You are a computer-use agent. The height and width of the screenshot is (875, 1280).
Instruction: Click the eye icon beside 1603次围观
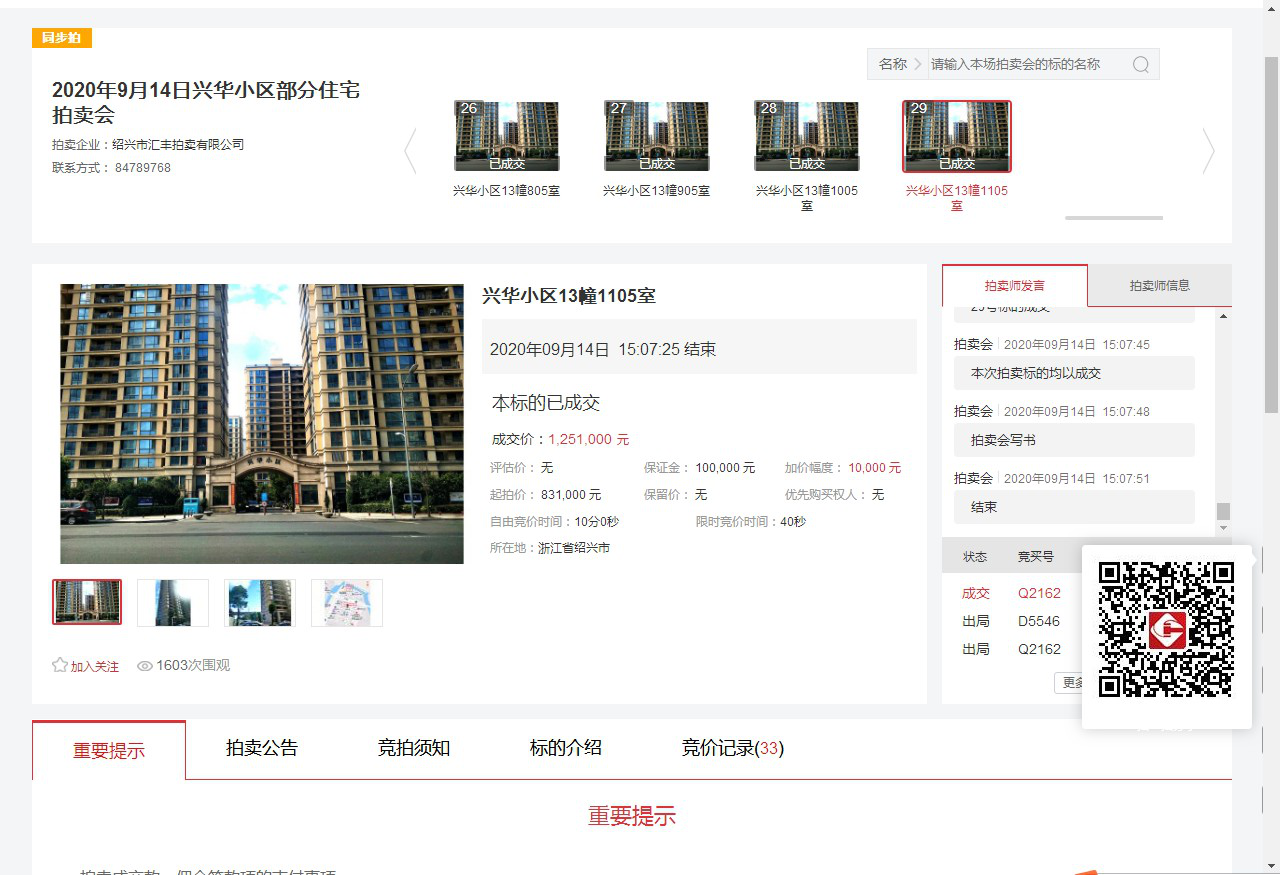[145, 666]
